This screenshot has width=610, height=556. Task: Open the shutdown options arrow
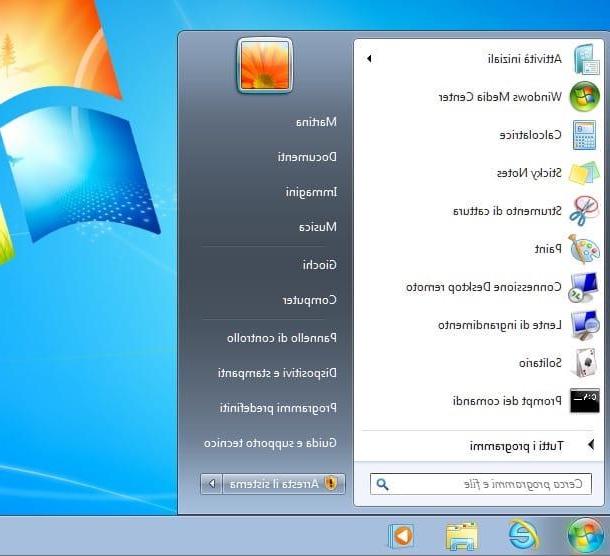(x=212, y=484)
